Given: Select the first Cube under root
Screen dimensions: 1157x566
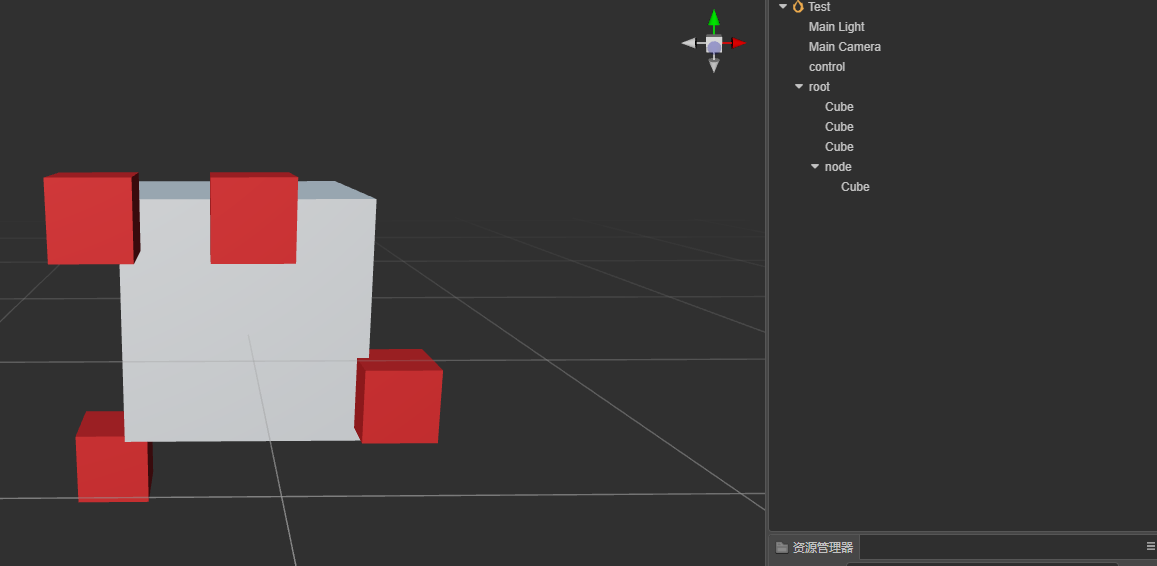Looking at the screenshot, I should [839, 107].
